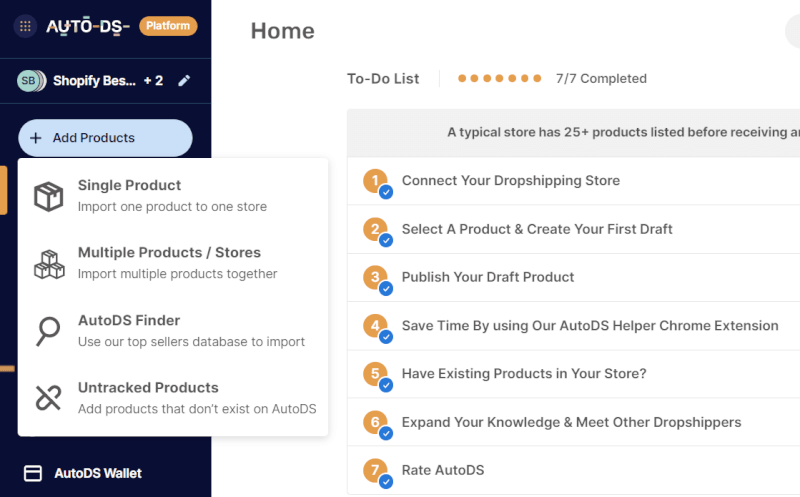Click the Platform badge button

click(x=168, y=26)
